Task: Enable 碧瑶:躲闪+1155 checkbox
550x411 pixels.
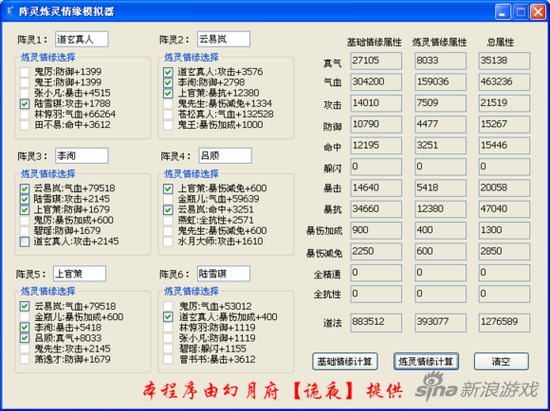Action: (168, 349)
